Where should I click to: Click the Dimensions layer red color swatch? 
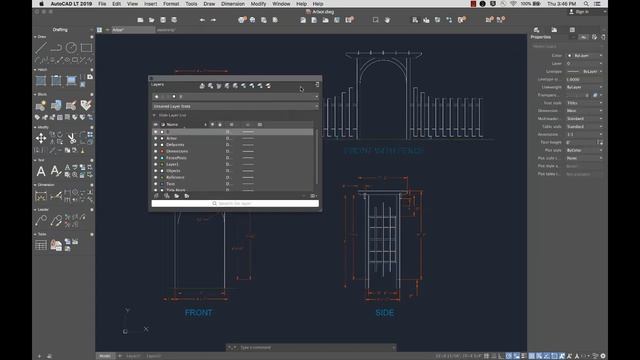162,151
